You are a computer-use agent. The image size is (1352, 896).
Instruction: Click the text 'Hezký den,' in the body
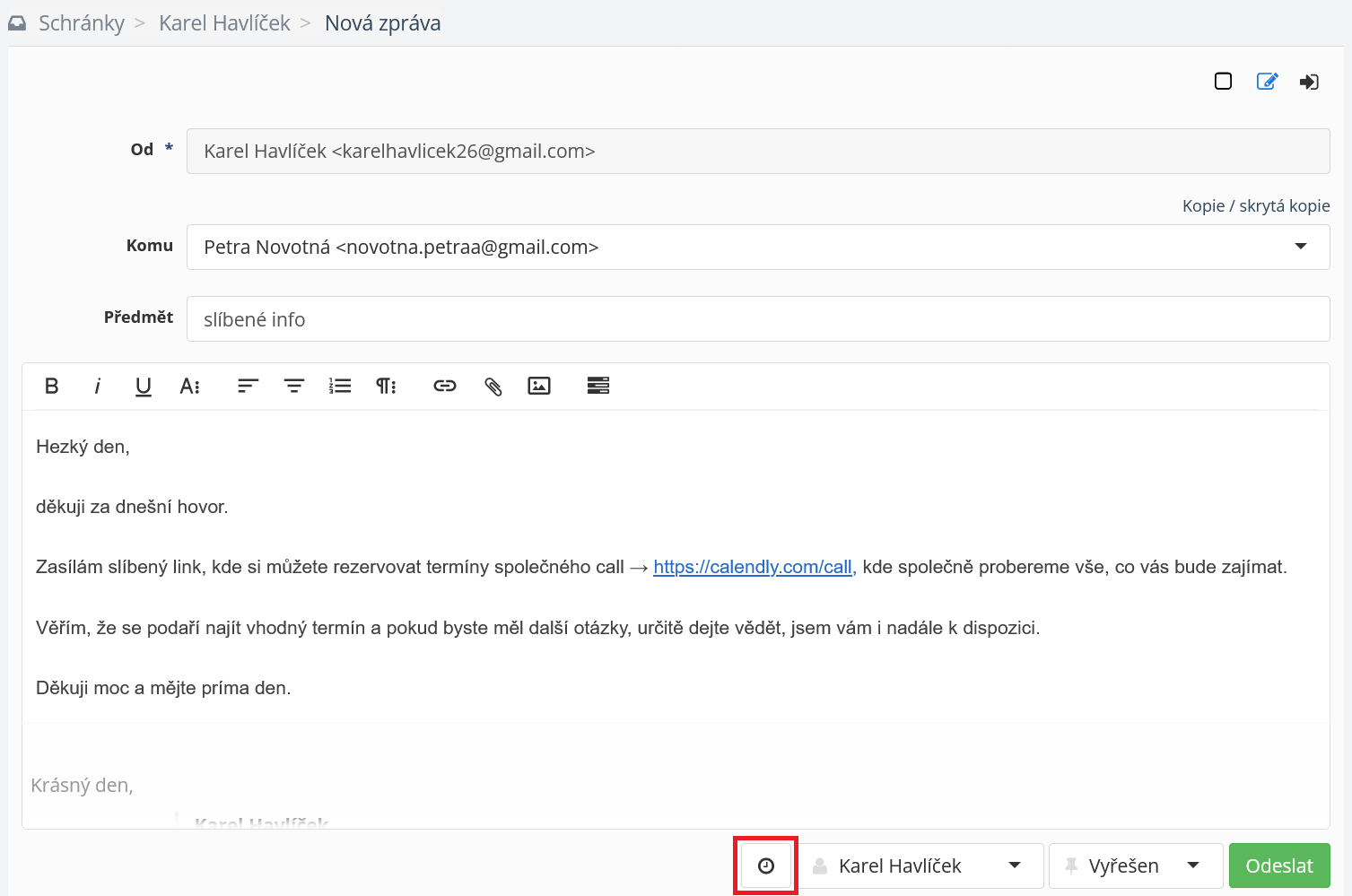click(x=83, y=447)
